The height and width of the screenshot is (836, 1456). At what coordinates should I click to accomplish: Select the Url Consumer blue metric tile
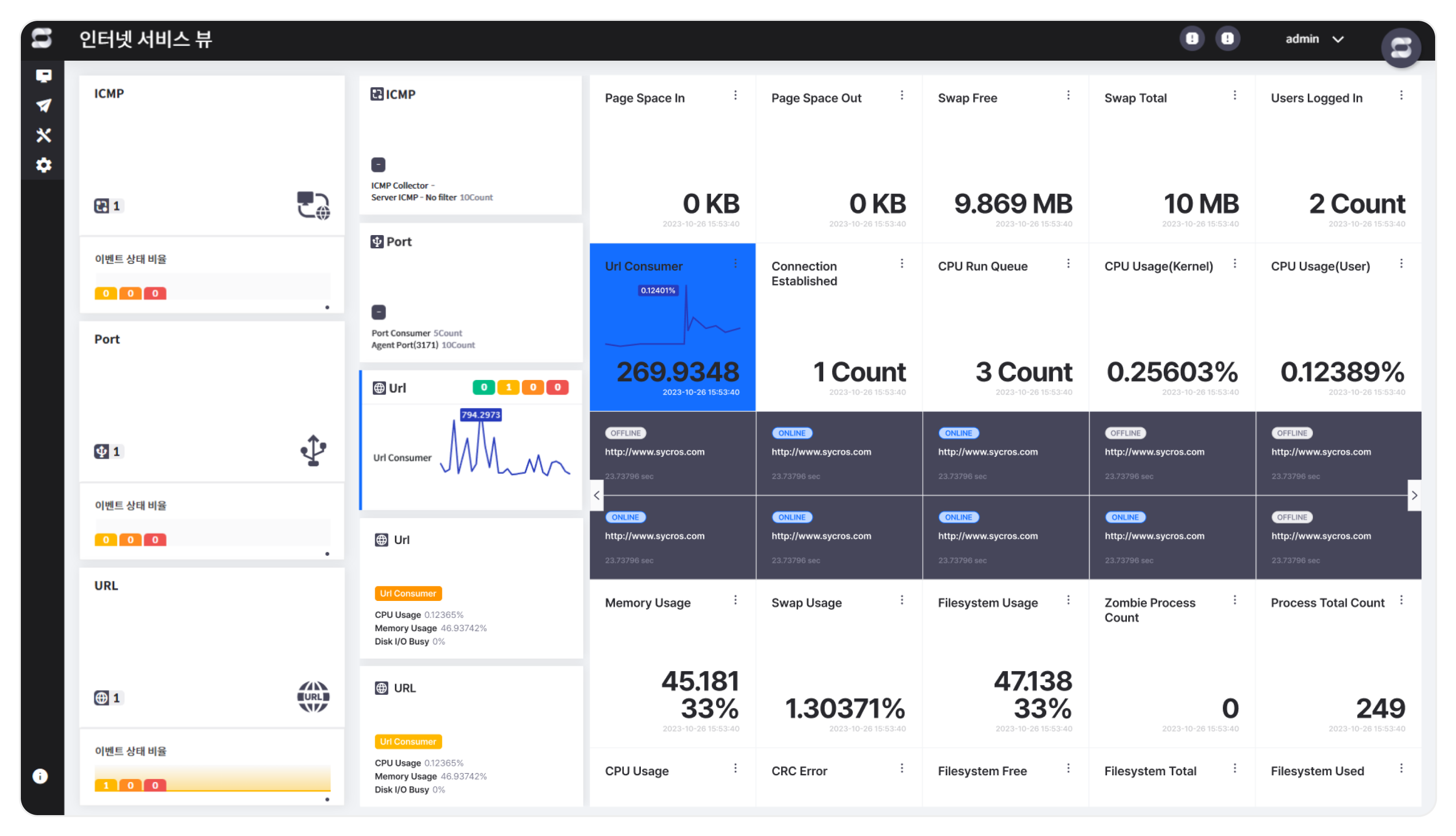point(673,327)
